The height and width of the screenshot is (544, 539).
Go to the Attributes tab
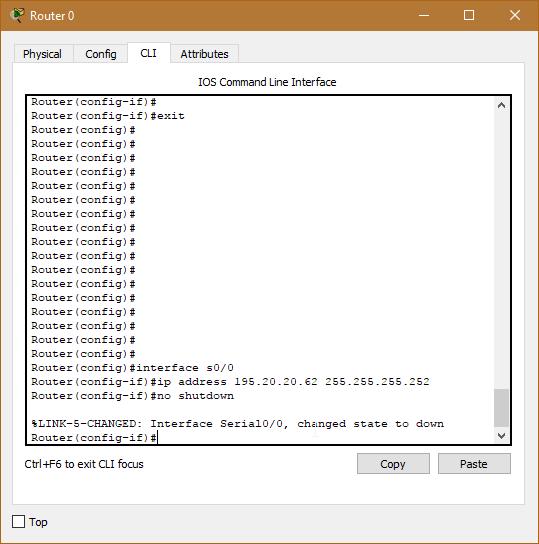point(204,54)
